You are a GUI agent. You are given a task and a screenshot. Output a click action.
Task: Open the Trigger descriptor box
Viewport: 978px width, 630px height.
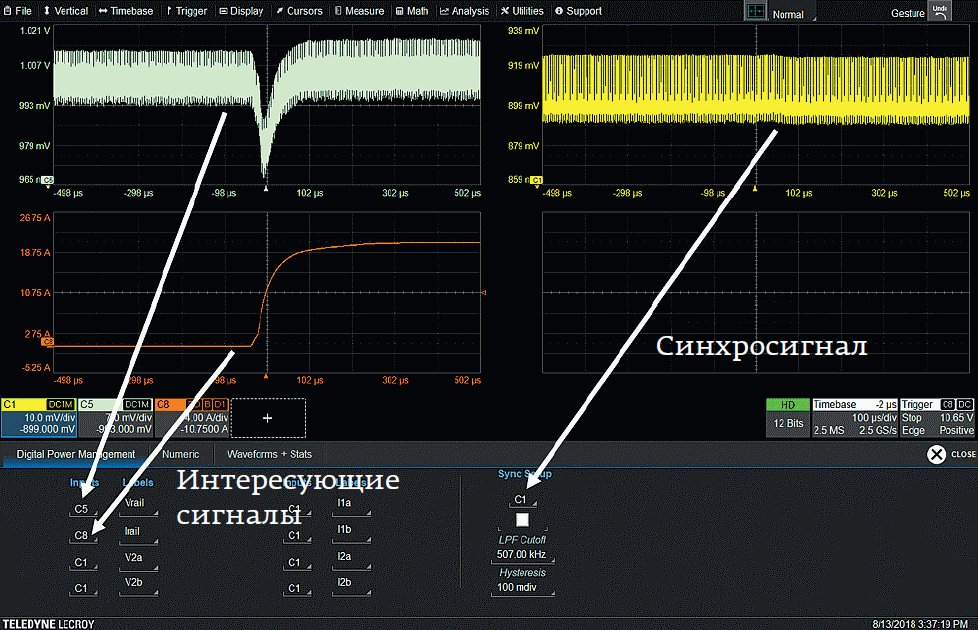click(935, 417)
